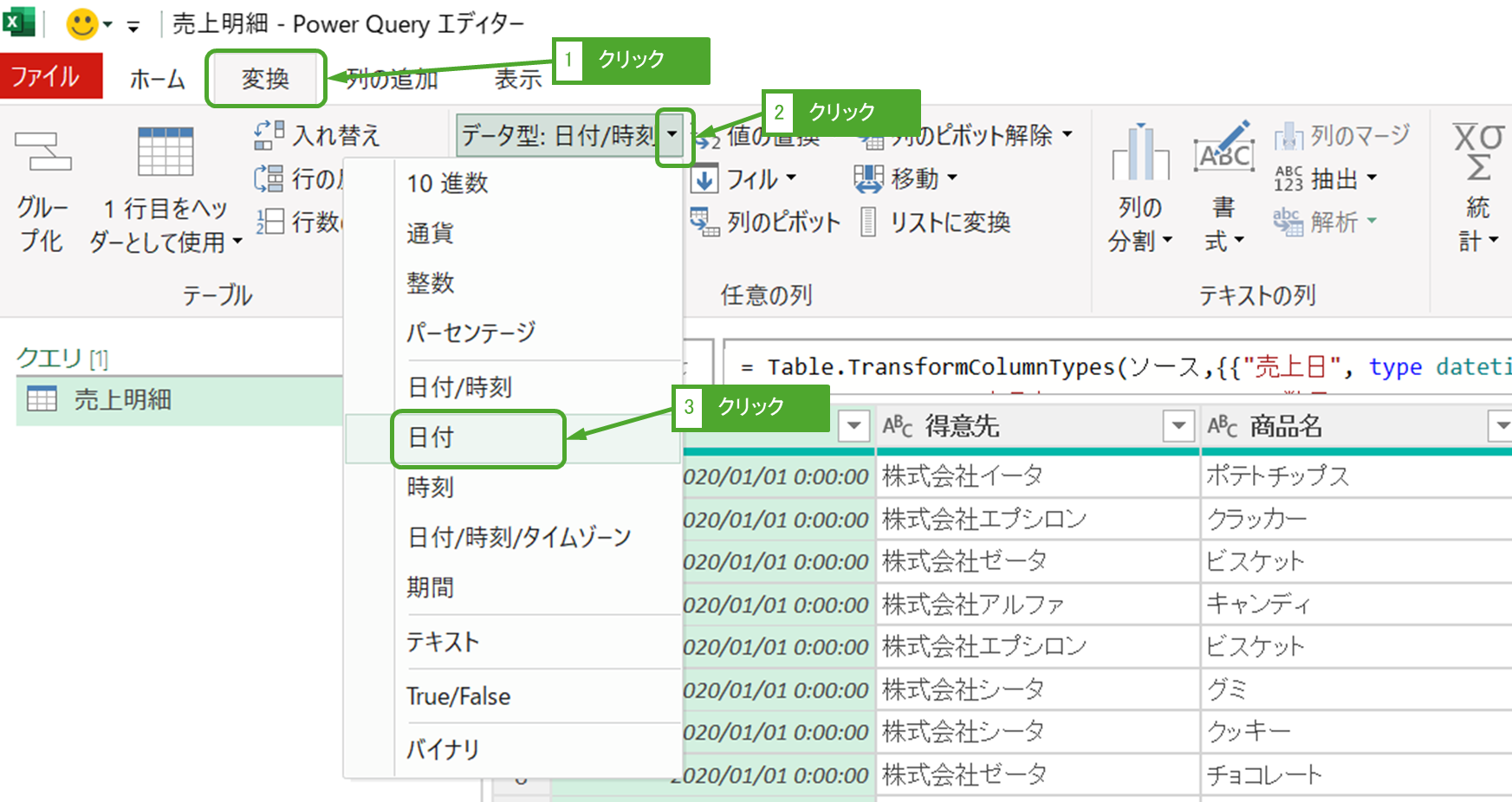Viewport: 1512px width, 802px height.
Task: Click the 列の分割 (Split Column) icon
Action: 1139,152
